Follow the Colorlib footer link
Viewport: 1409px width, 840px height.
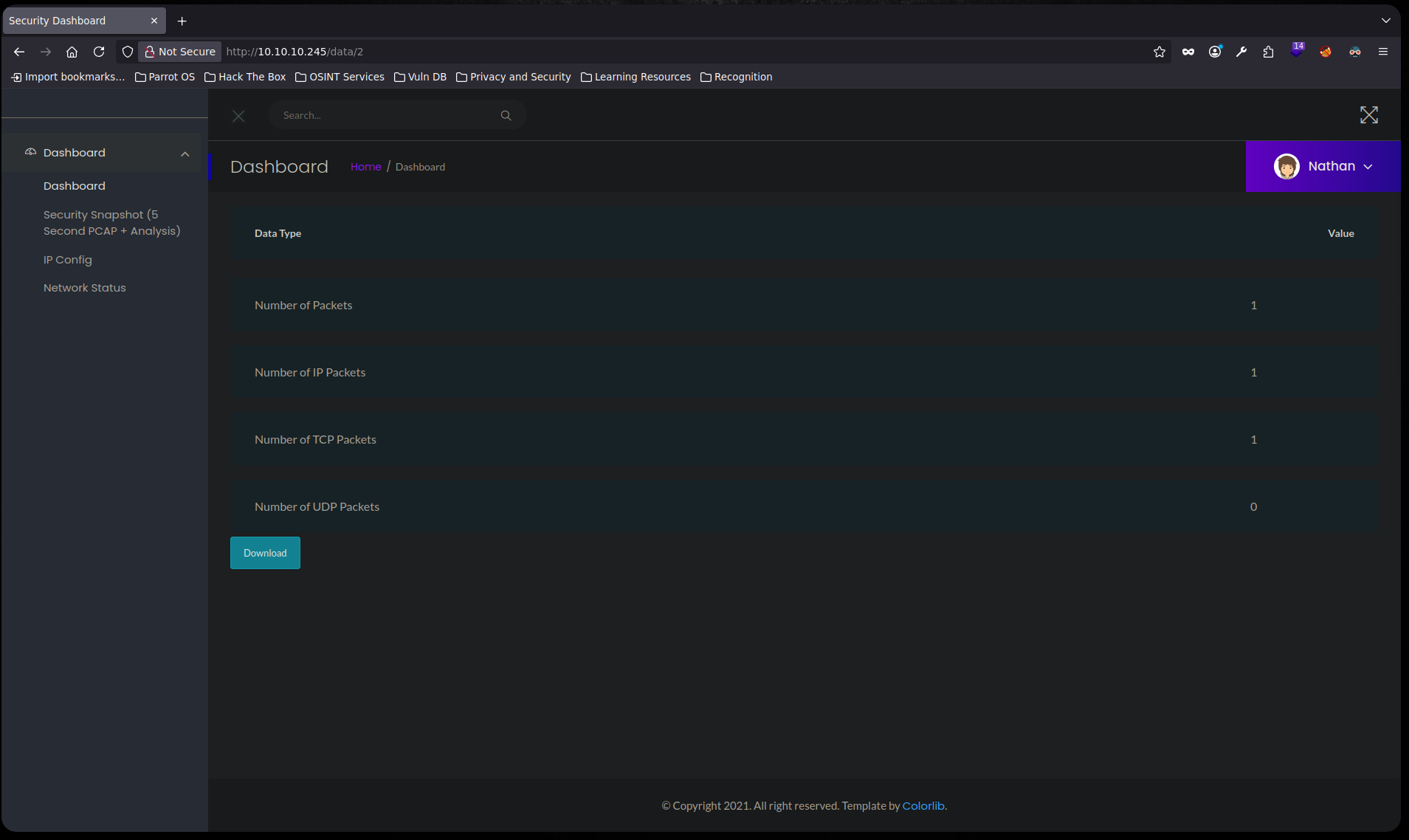coord(923,806)
